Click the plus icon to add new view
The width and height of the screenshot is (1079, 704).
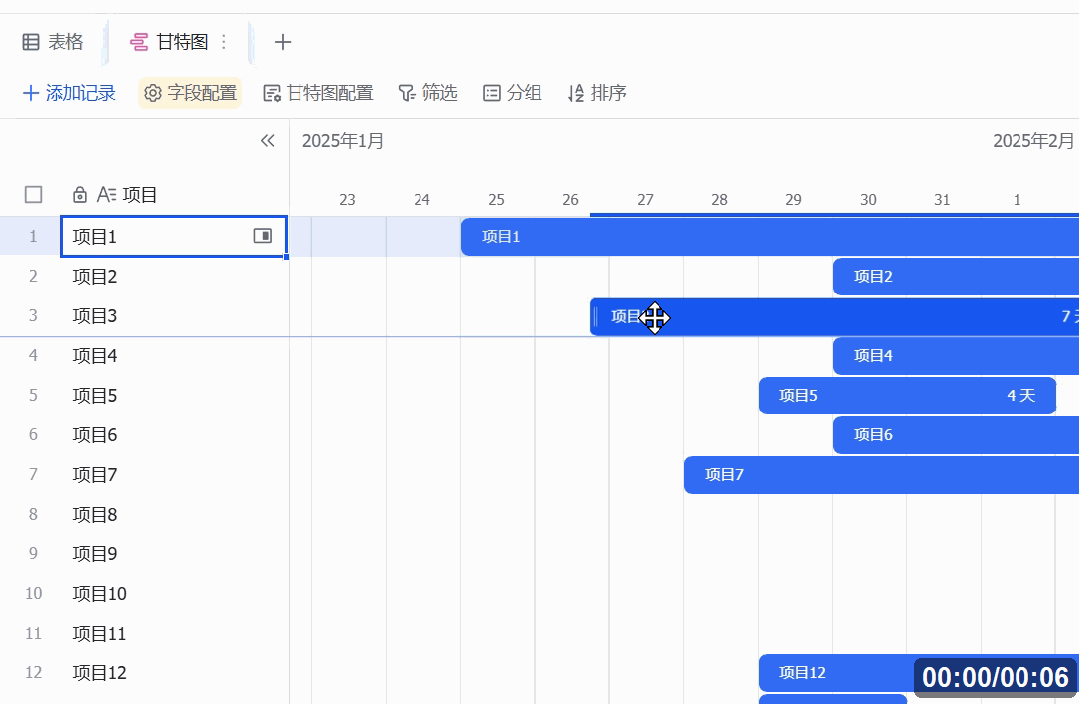[x=283, y=42]
